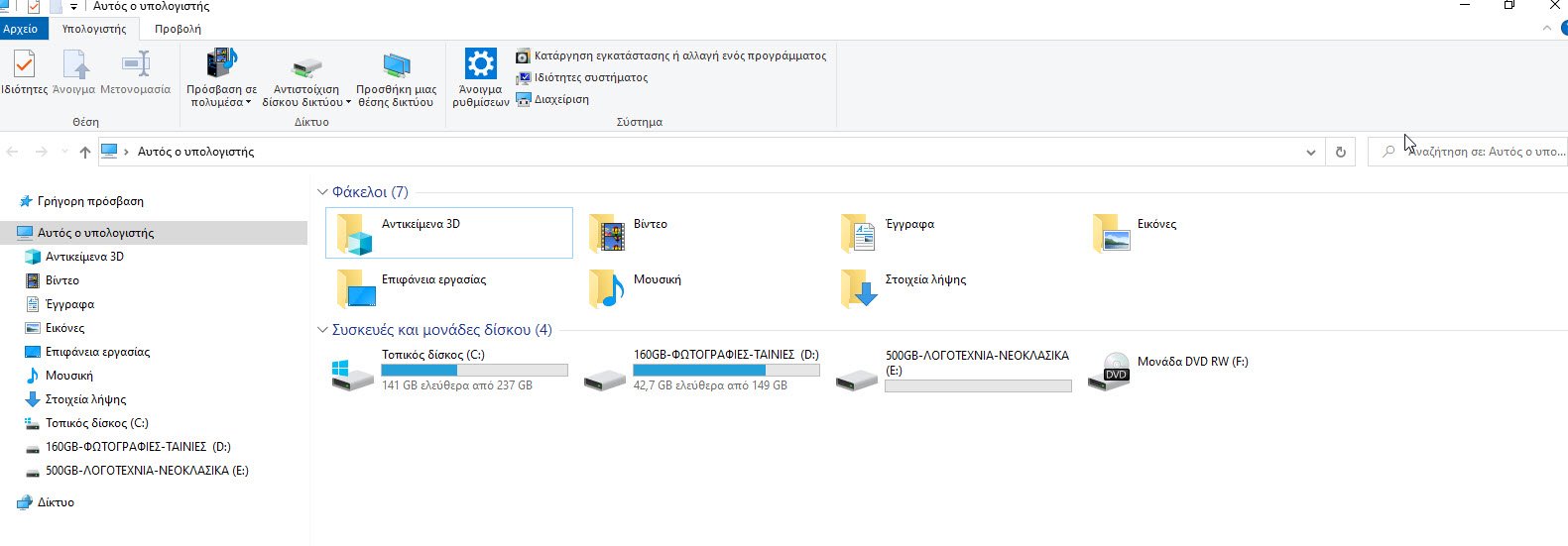Open Τοπικός δίσκος (C:) in navigation pane
This screenshot has width=1568, height=546.
point(96,423)
